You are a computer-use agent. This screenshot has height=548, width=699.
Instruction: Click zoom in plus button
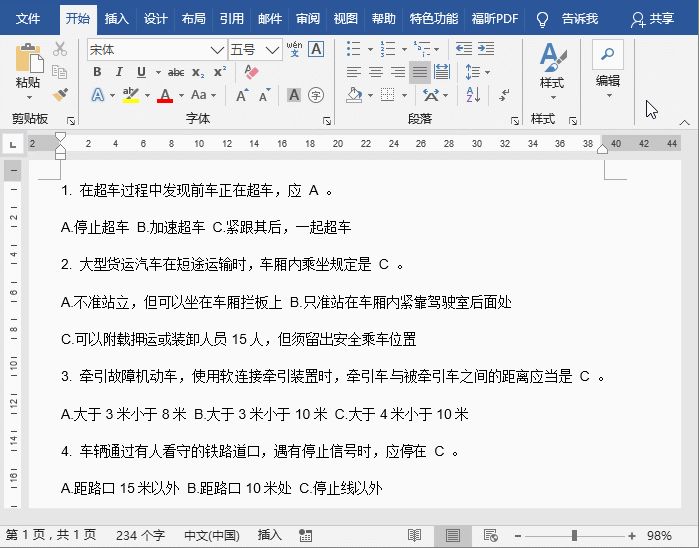coord(632,536)
